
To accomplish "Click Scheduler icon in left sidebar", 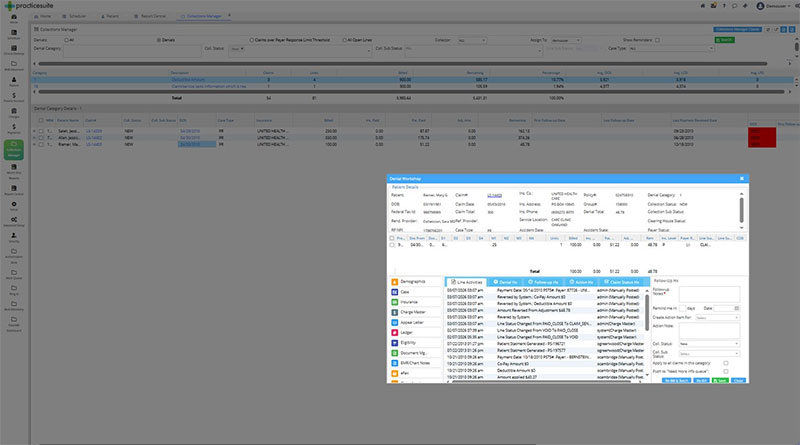I will click(14, 34).
